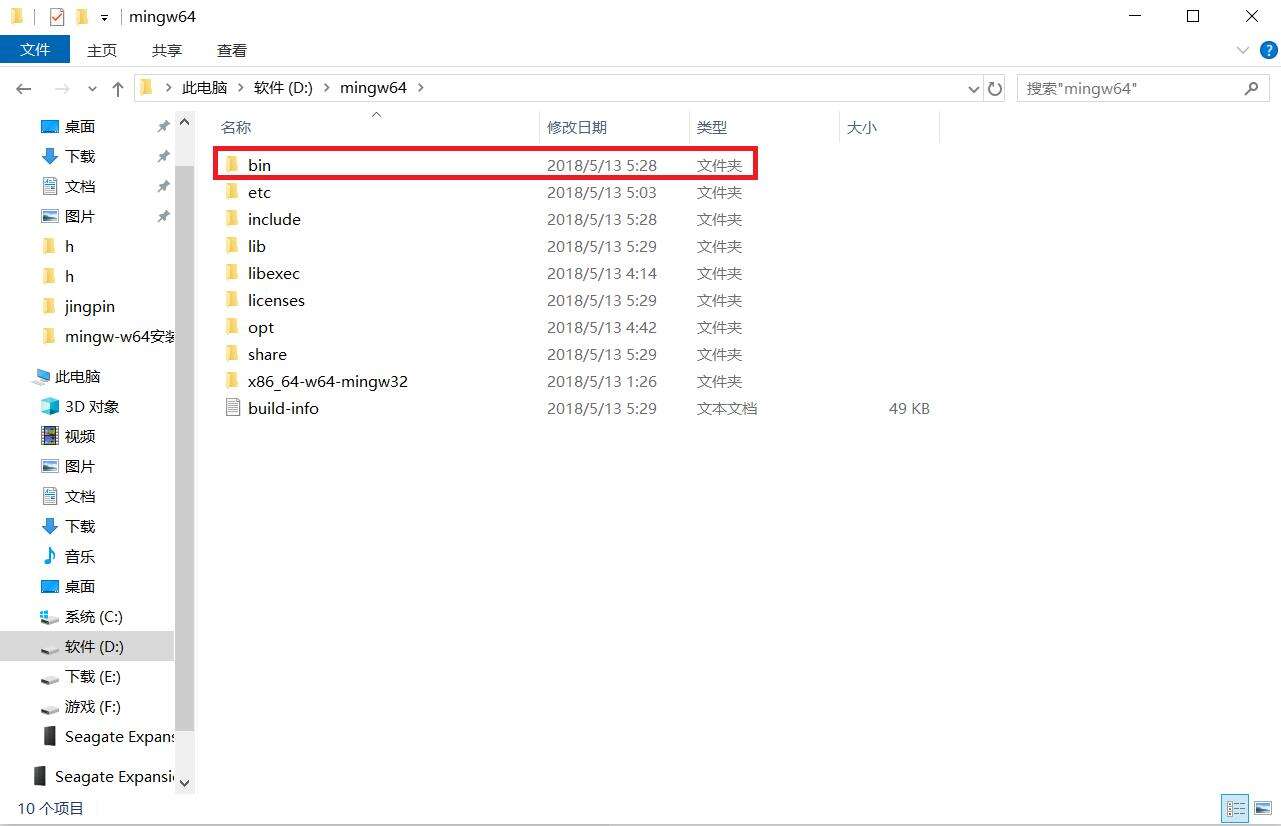Select the licenses folder icon

coord(233,300)
